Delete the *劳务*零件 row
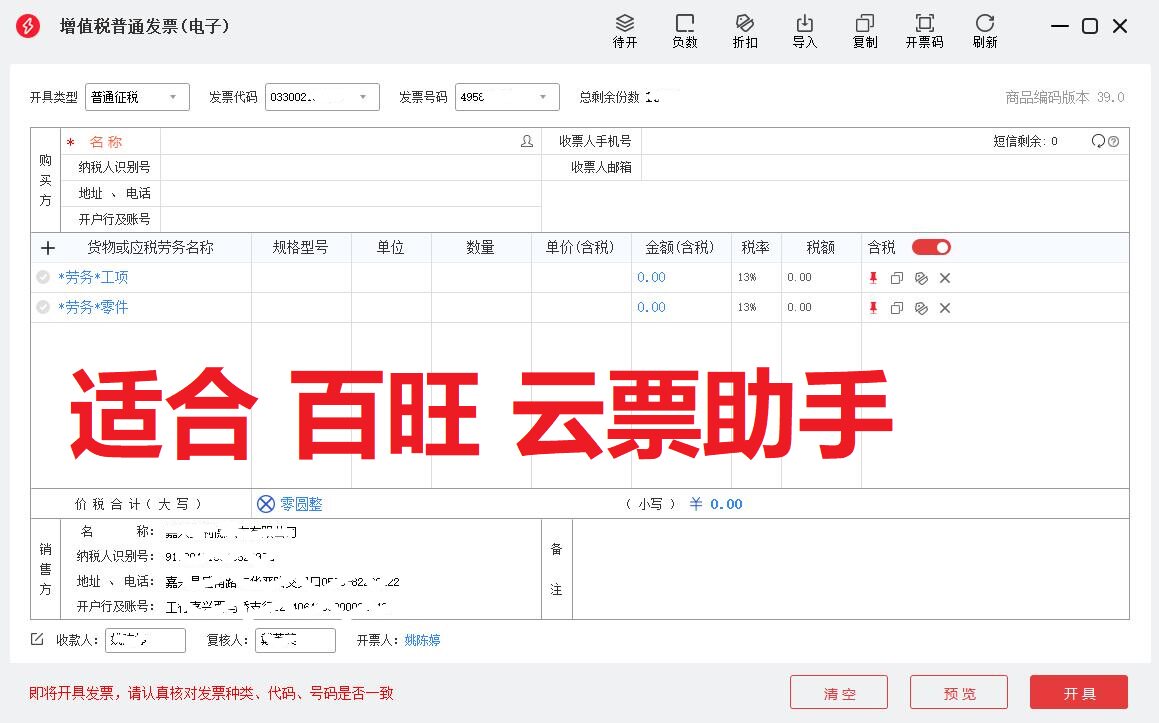This screenshot has height=723, width=1159. (x=945, y=308)
